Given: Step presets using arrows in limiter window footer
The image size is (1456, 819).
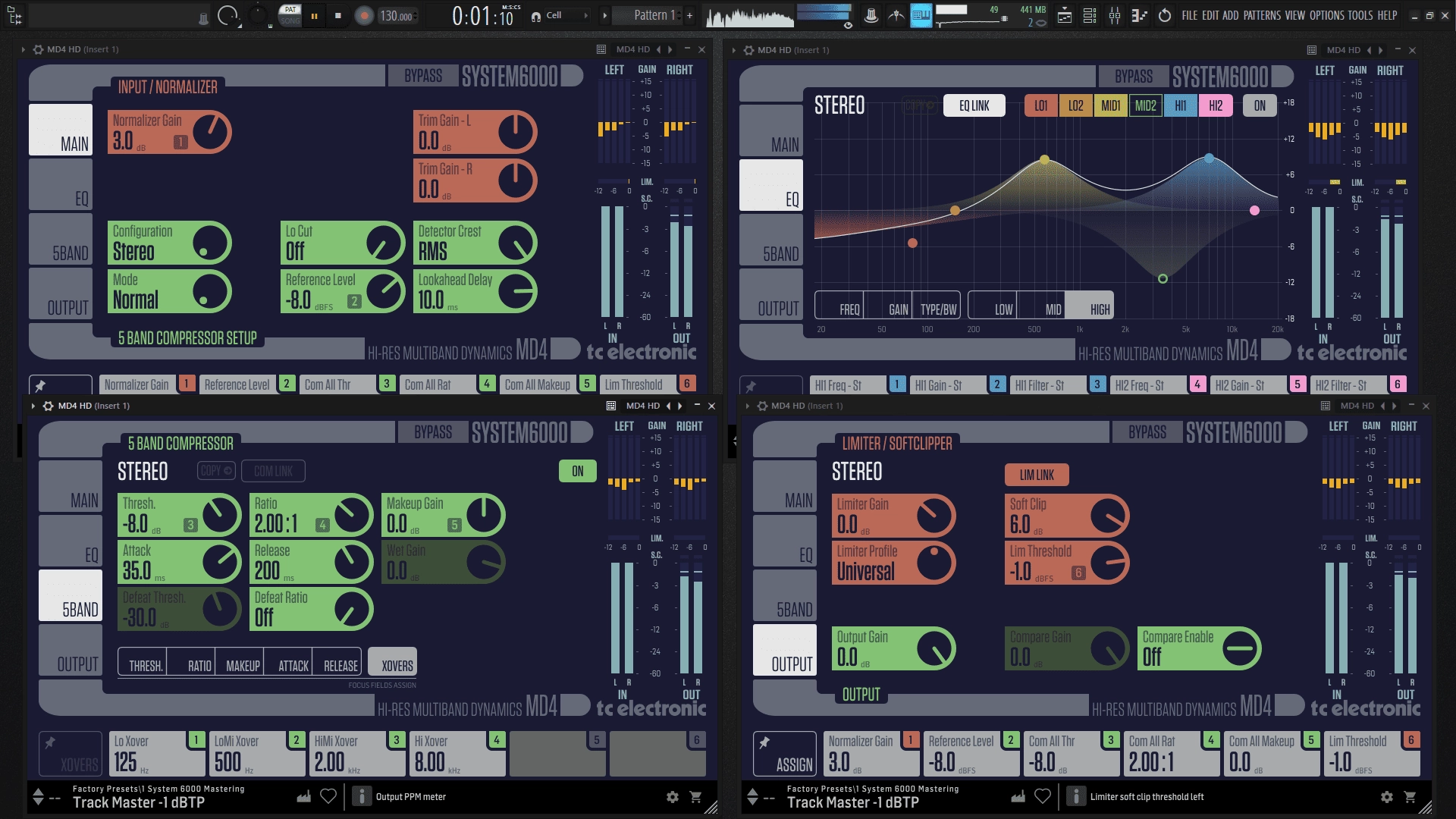Looking at the screenshot, I should click(752, 796).
